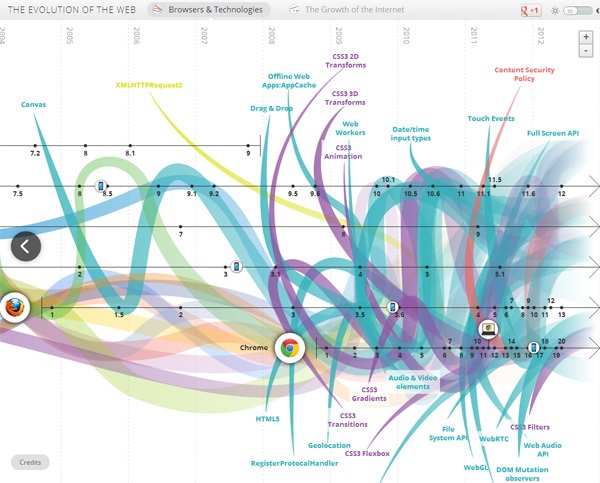Select the Web Workers label
Image resolution: width=600 pixels, height=483 pixels.
pos(350,128)
